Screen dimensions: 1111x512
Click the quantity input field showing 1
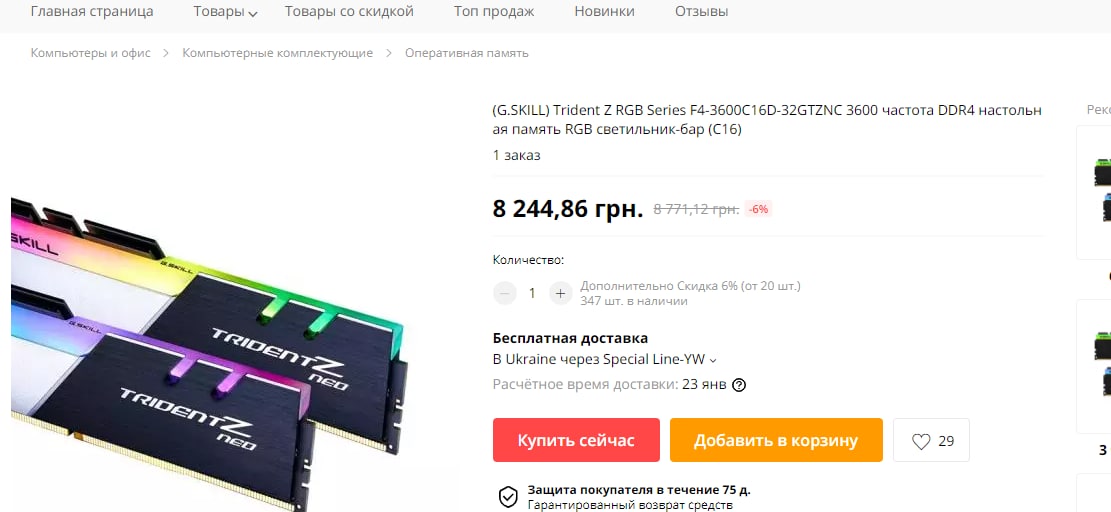click(532, 292)
